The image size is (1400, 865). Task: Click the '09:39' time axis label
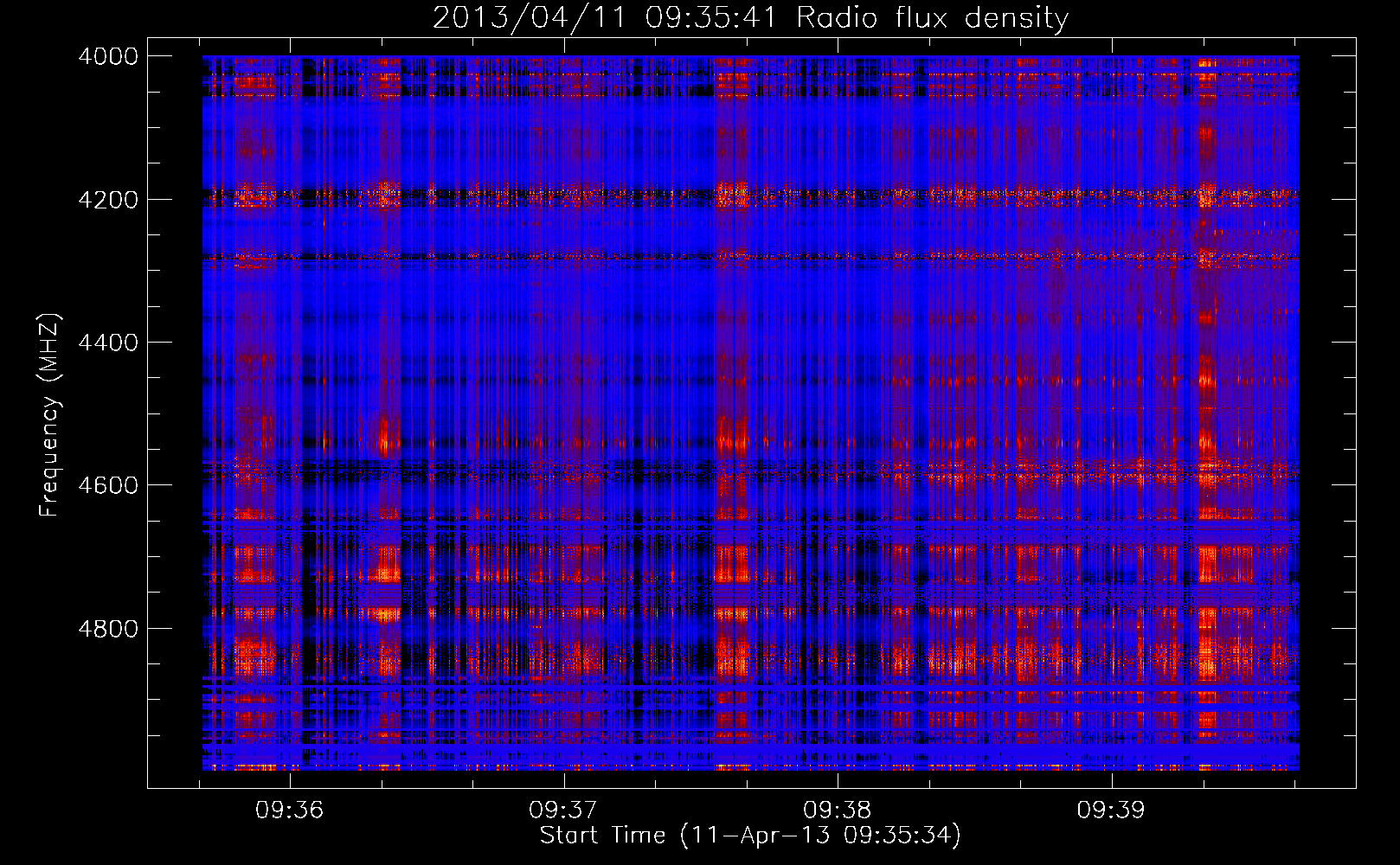(x=1111, y=810)
